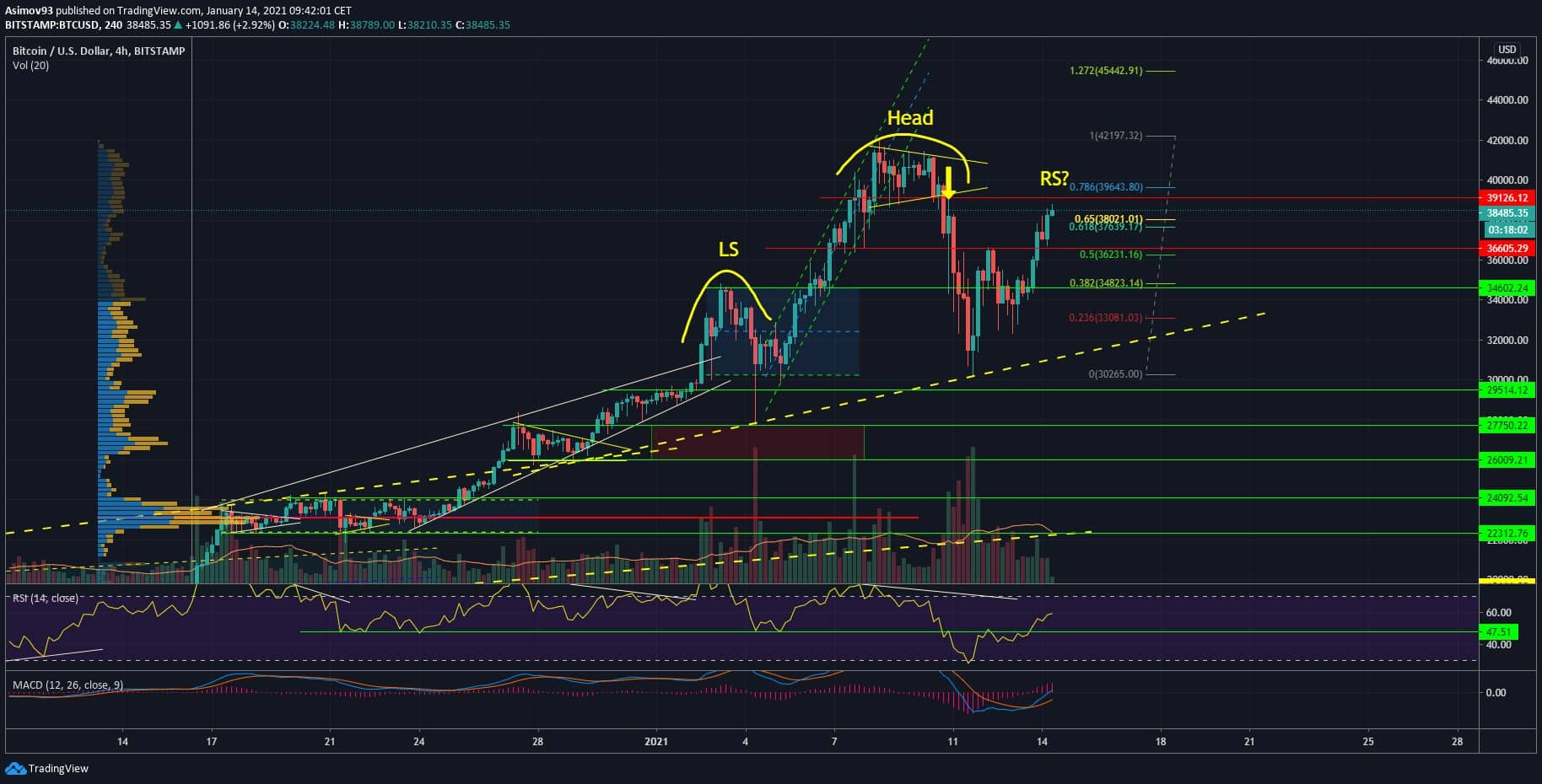Click the 60.00 RSI scale label
Viewport: 1542px width, 784px height.
coord(1498,613)
